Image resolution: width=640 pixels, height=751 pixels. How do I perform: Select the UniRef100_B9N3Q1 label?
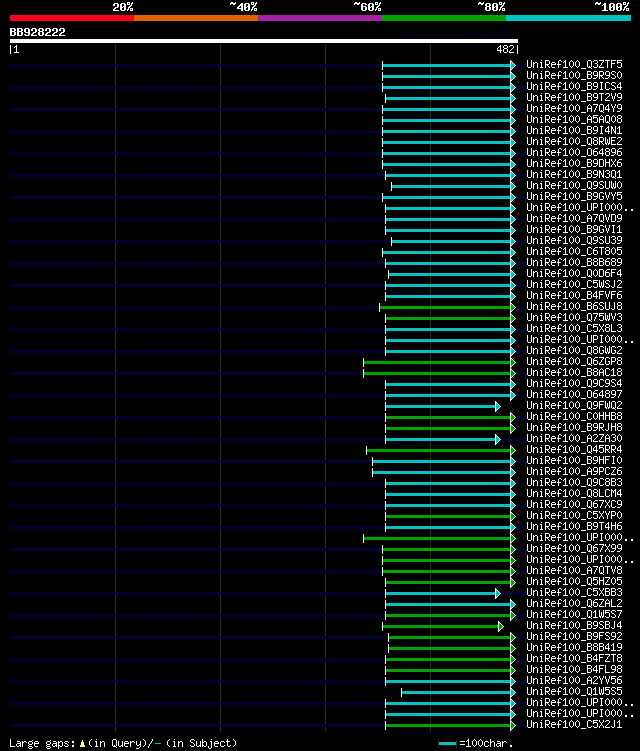tap(574, 174)
